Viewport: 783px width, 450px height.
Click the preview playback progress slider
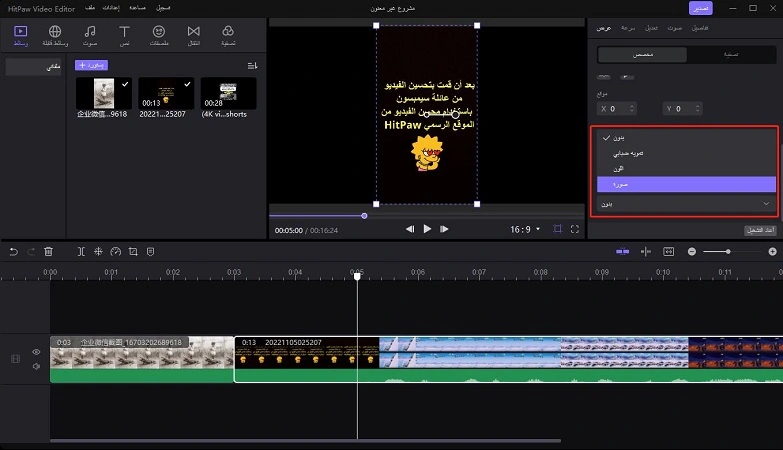point(426,216)
